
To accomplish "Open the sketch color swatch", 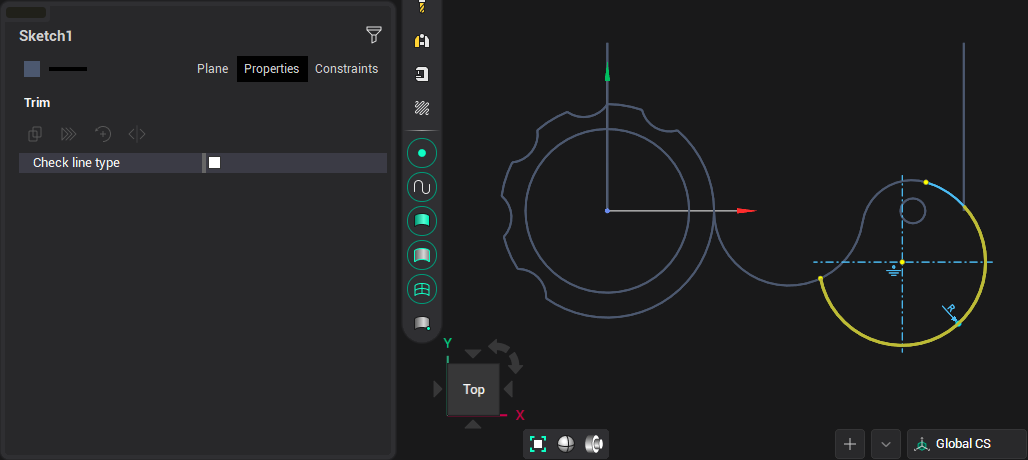I will pyautogui.click(x=32, y=69).
